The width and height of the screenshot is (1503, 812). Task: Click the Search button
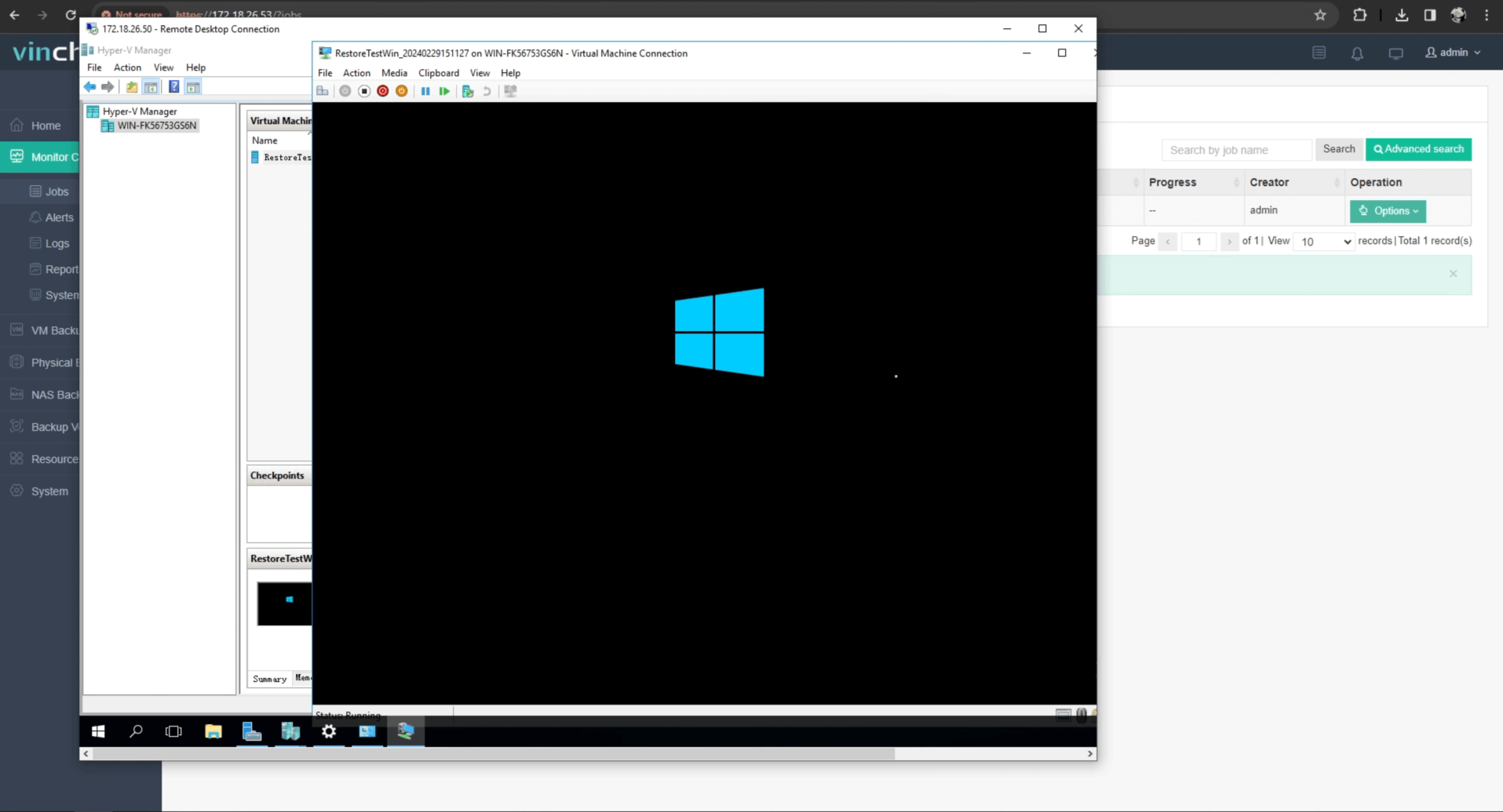[1338, 149]
